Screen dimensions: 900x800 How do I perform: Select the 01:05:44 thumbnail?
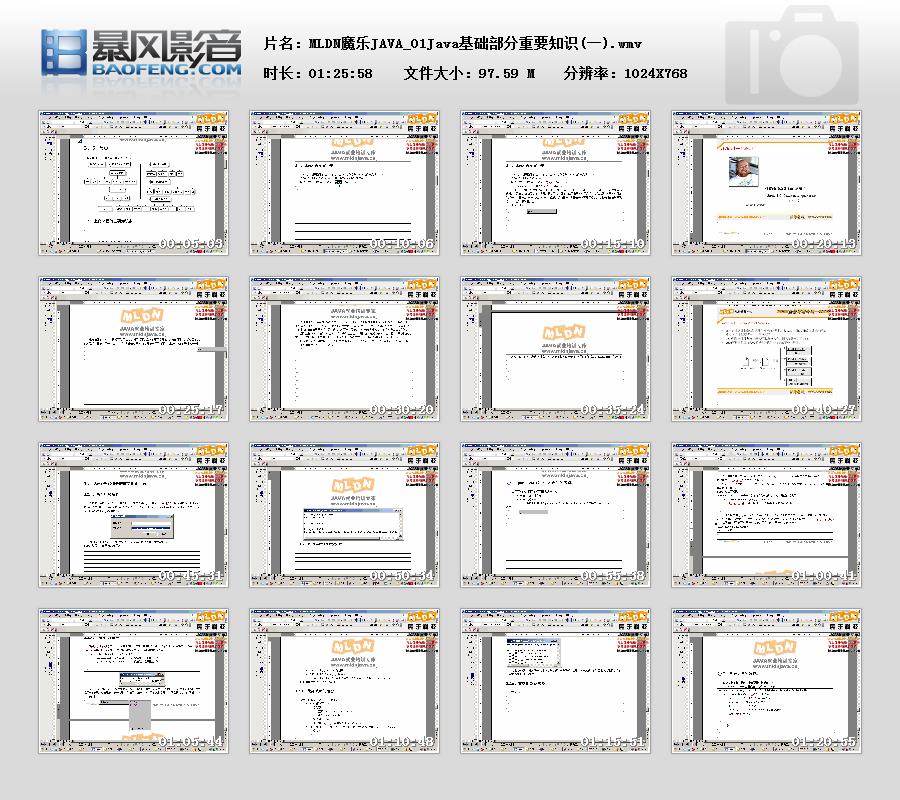pyautogui.click(x=133, y=680)
